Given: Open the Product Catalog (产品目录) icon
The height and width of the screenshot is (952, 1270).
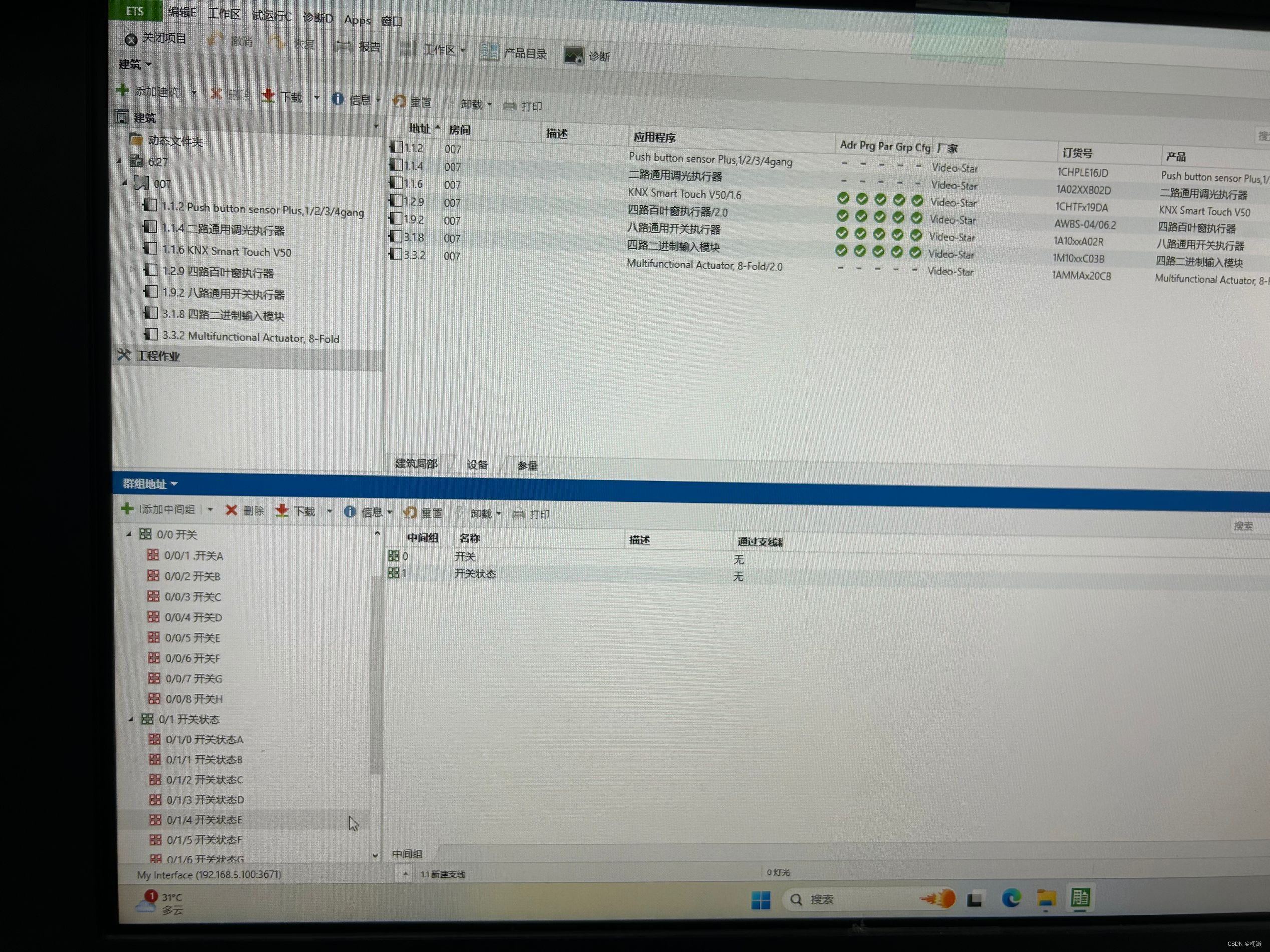Looking at the screenshot, I should 489,52.
